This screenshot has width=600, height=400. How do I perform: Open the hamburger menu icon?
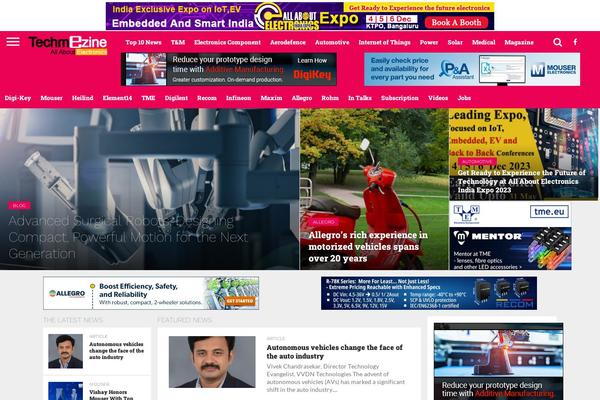click(13, 42)
